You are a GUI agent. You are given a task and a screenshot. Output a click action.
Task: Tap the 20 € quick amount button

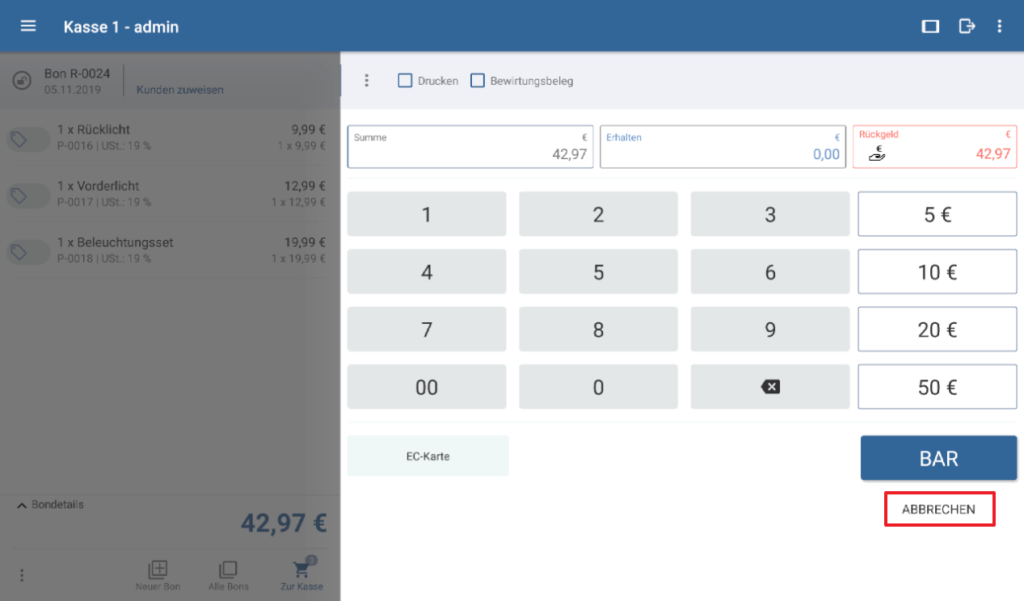coord(937,329)
